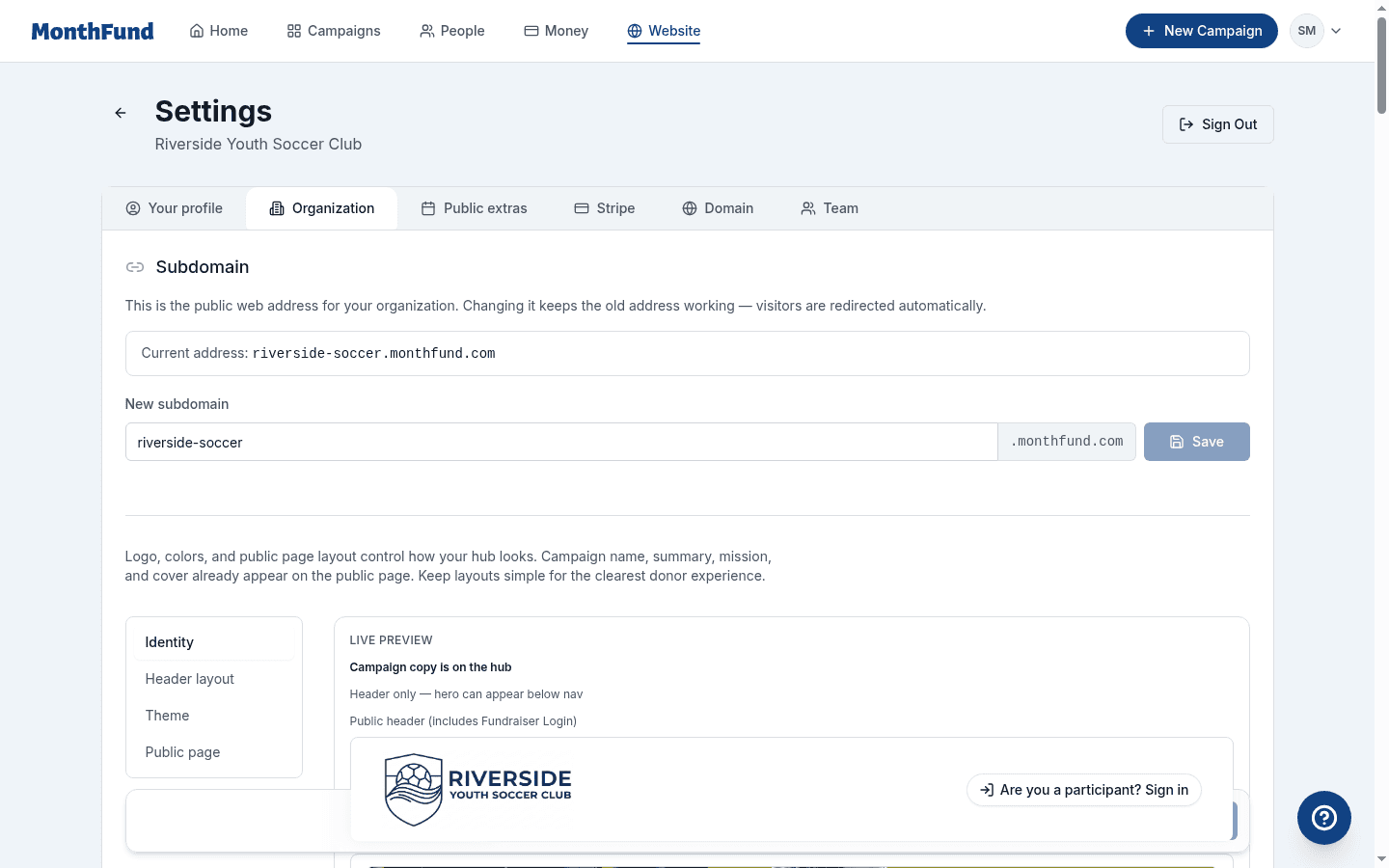Screen dimensions: 1389x868
Task: Click Are you a participant? Sign in
Action: 1084,790
